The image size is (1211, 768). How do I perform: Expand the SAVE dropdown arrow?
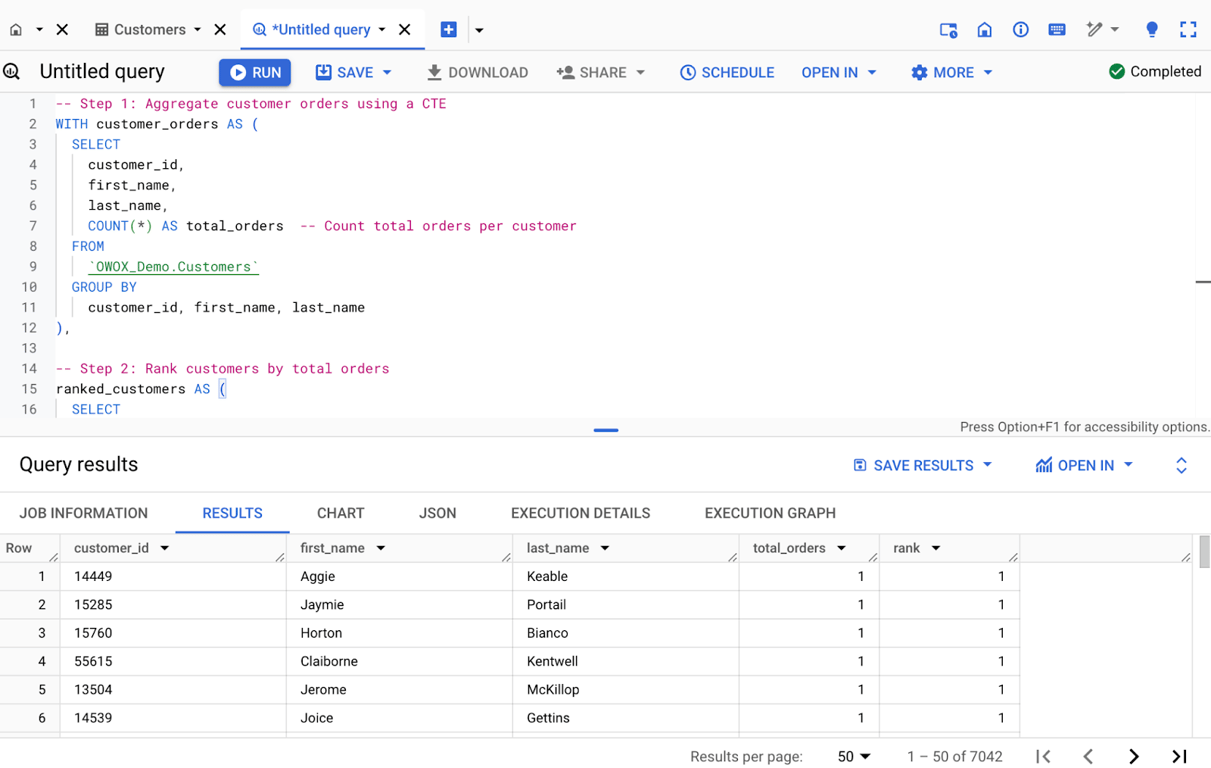[387, 72]
